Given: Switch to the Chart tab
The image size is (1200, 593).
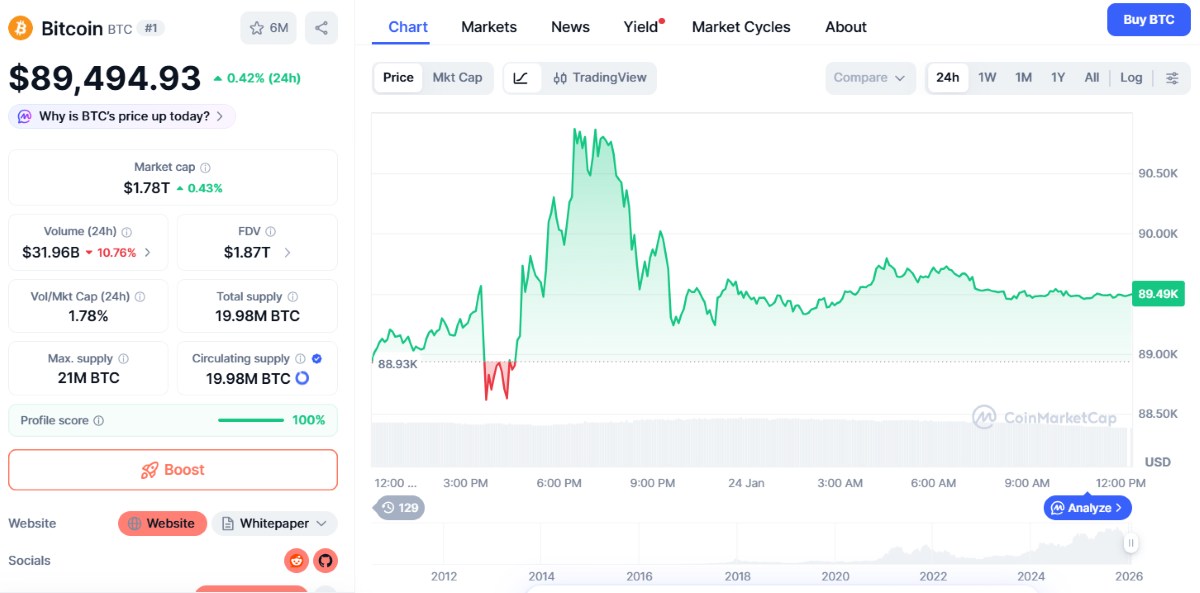Looking at the screenshot, I should [408, 27].
